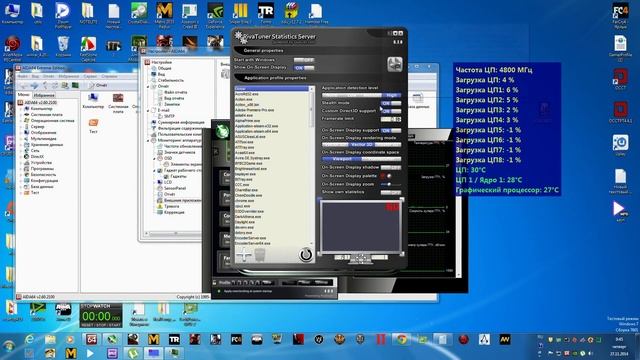
Task: Switch to the Меню tab in the AIDA64 sidebar
Action: pyautogui.click(x=23, y=95)
